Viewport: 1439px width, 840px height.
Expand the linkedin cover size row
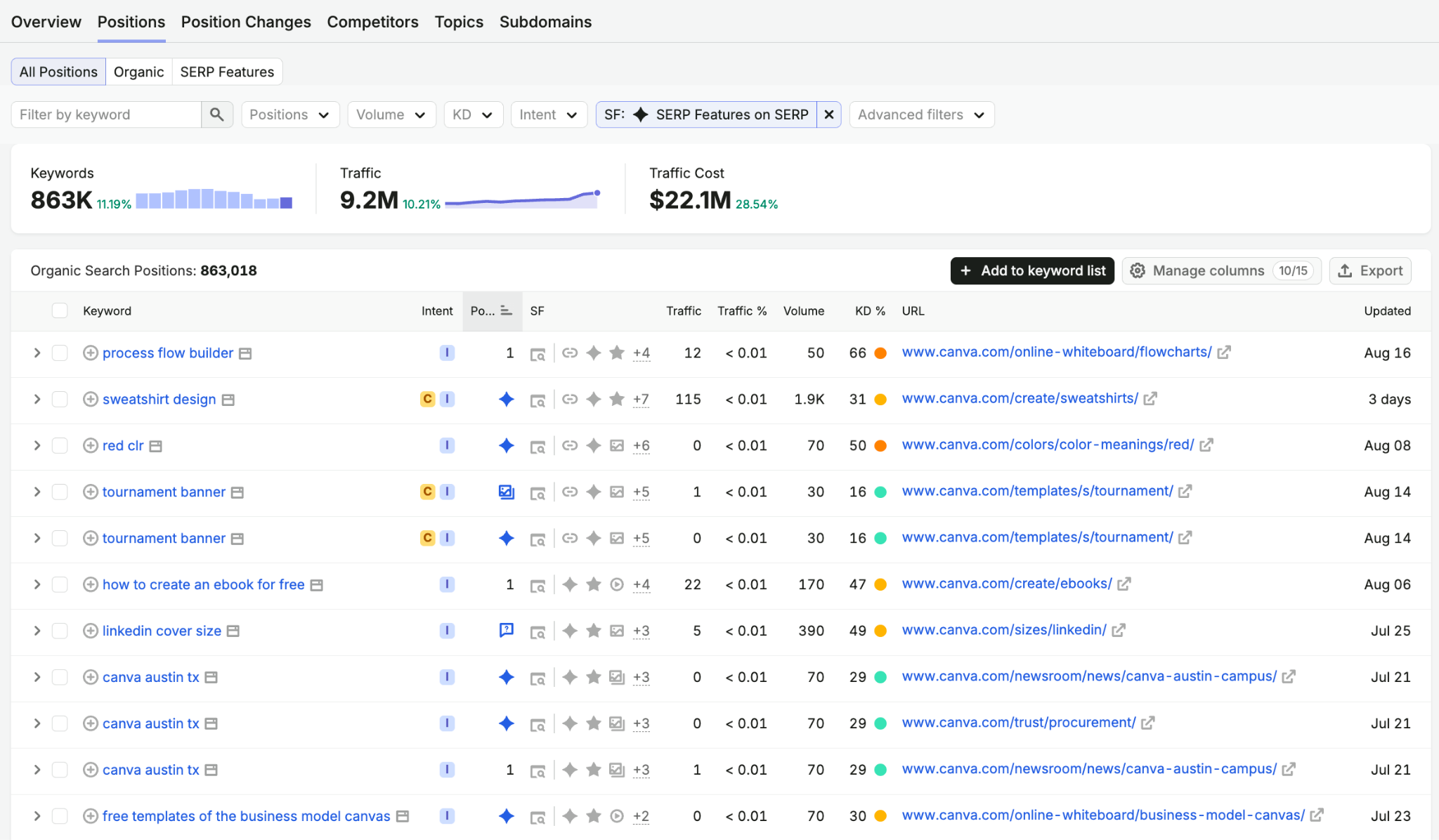37,631
